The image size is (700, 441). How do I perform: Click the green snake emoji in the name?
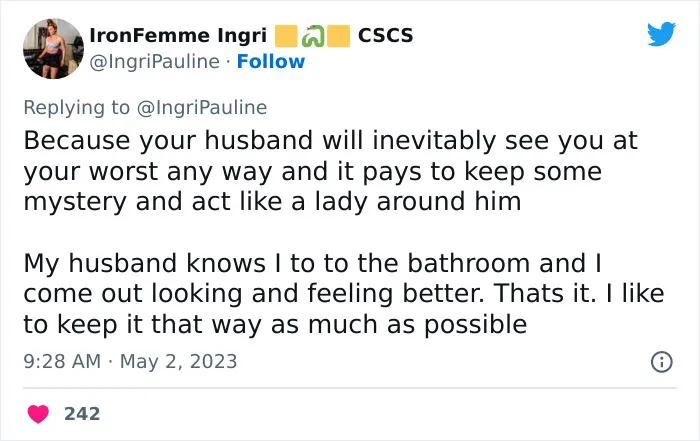coord(312,36)
